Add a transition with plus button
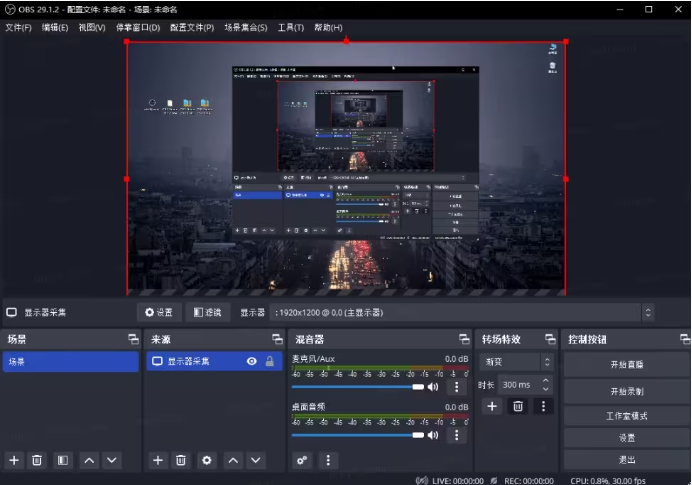This screenshot has width=692, height=485. pyautogui.click(x=492, y=406)
